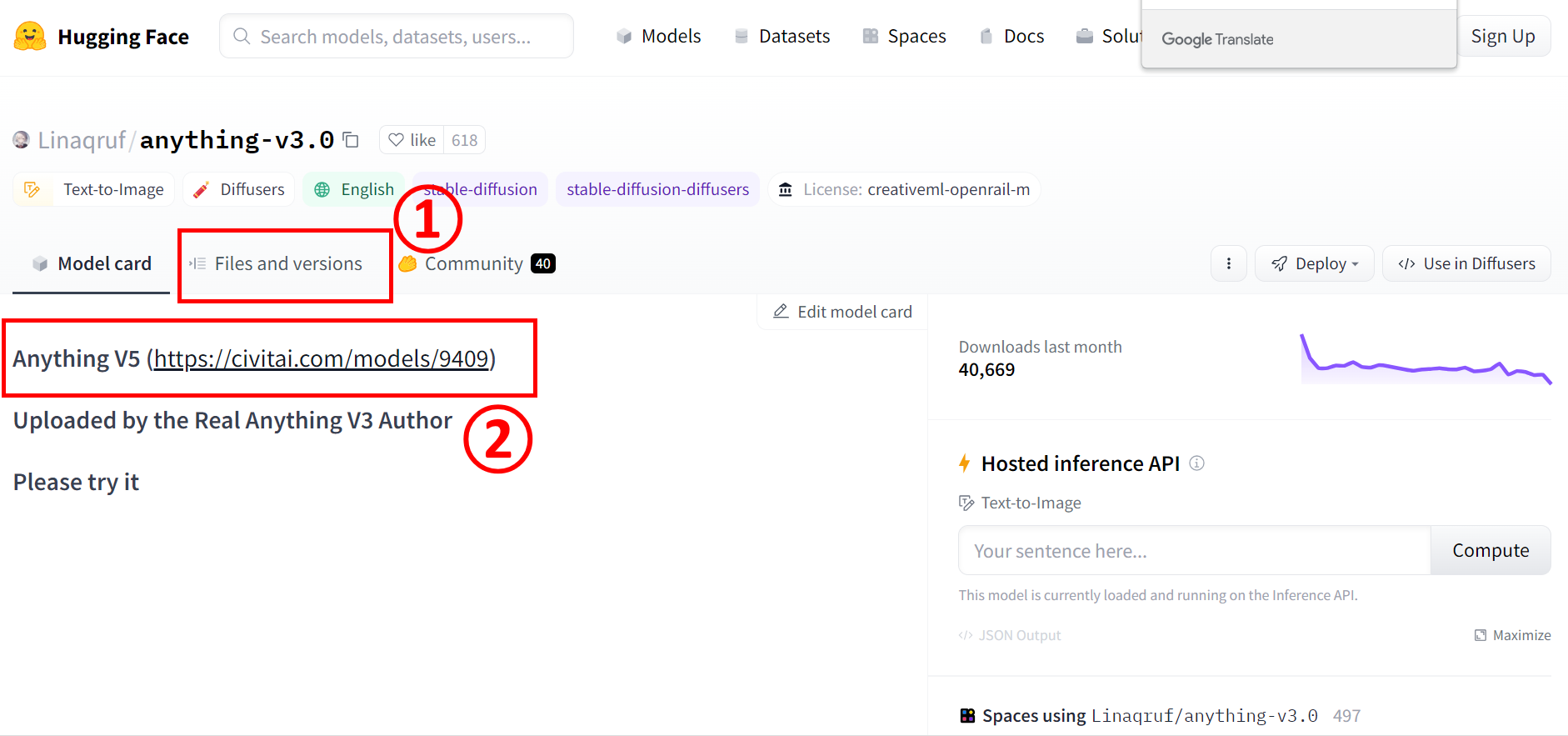Click the Your sentence here input field
1568x736 pixels.
(1193, 551)
